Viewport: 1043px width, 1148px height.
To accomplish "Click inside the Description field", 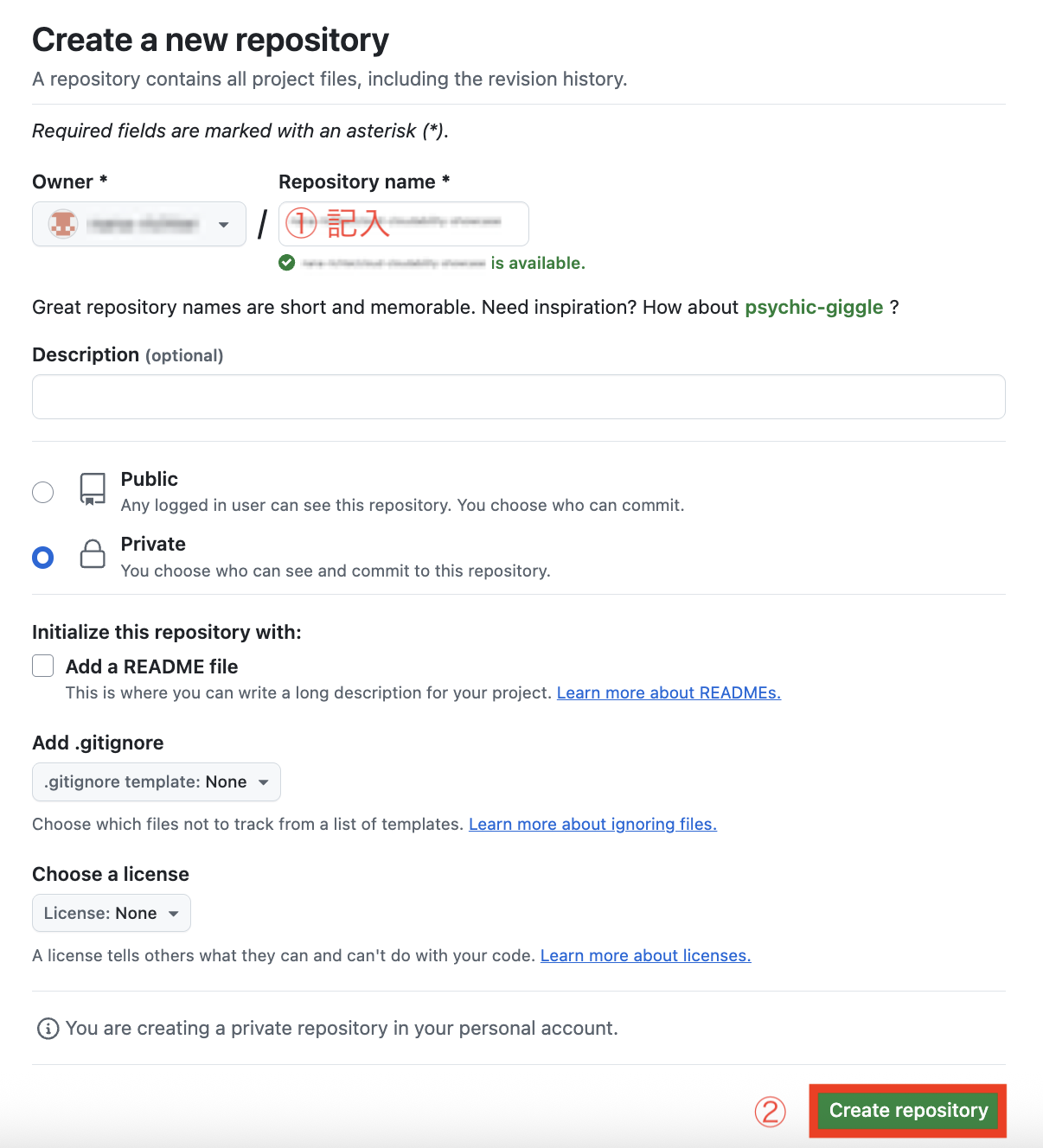I will [519, 396].
